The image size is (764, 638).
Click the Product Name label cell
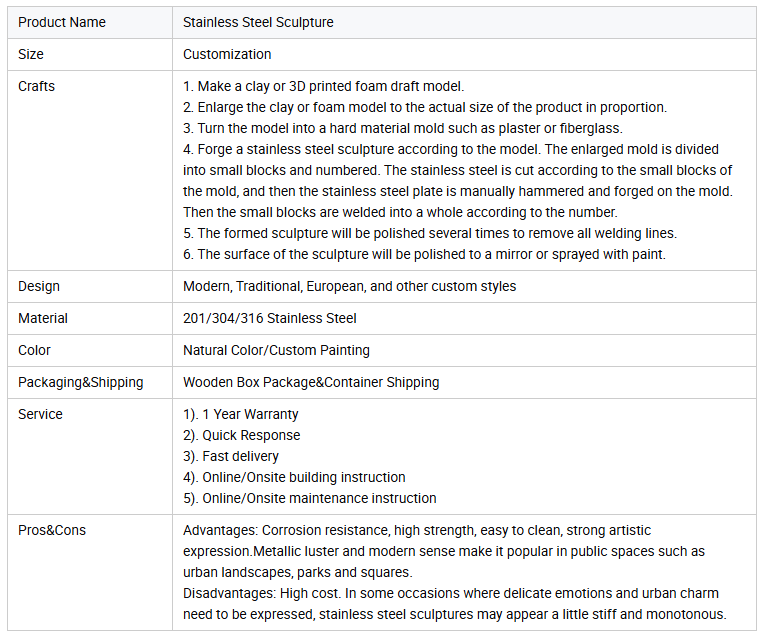(x=90, y=22)
